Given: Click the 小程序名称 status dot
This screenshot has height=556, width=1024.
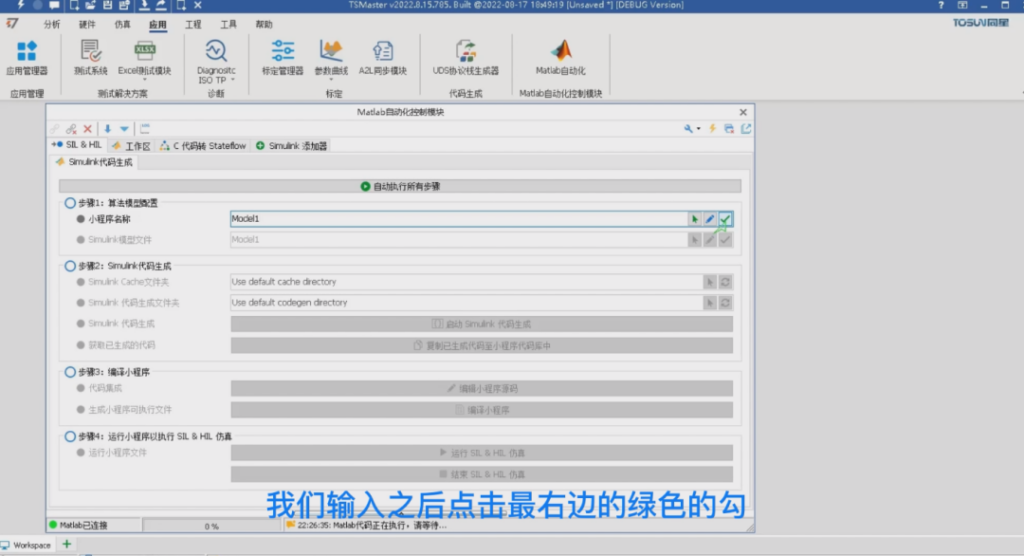Looking at the screenshot, I should point(80,219).
